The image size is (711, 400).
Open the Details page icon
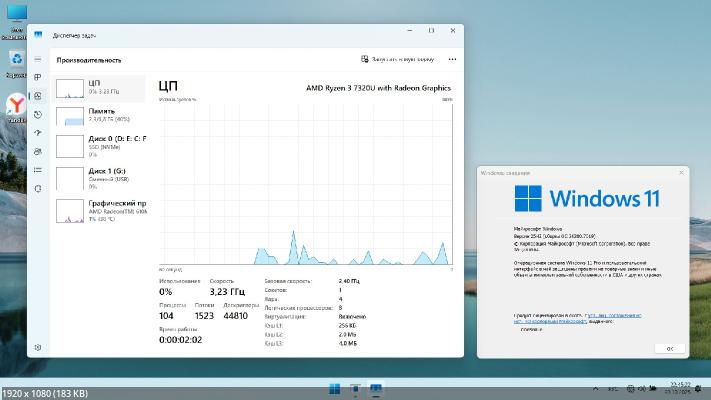38,169
